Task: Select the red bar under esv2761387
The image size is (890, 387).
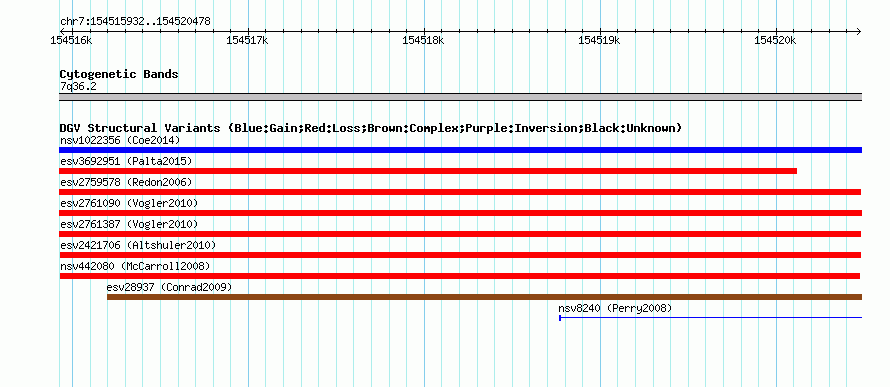Action: (x=460, y=234)
